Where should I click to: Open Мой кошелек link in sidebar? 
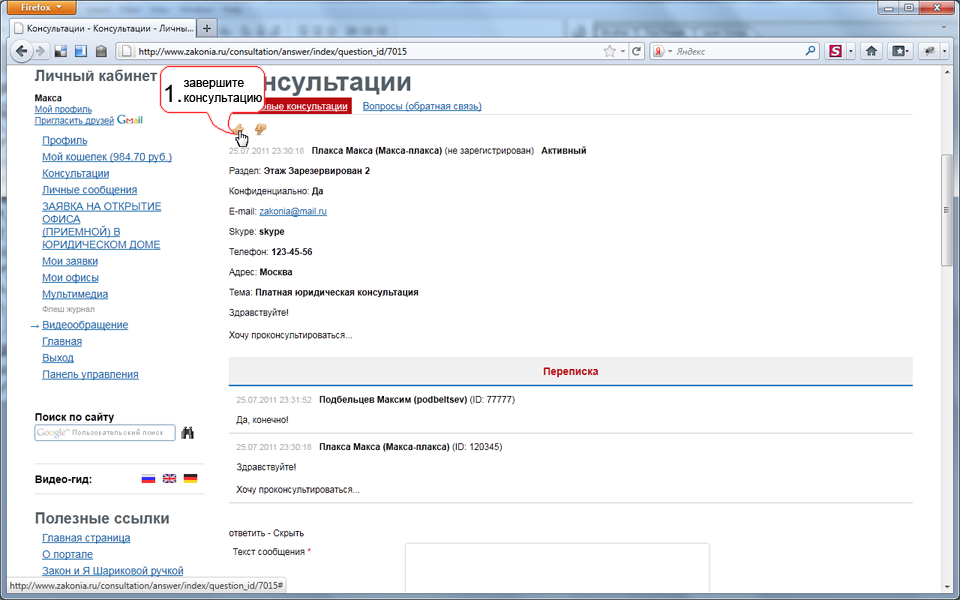tap(106, 157)
